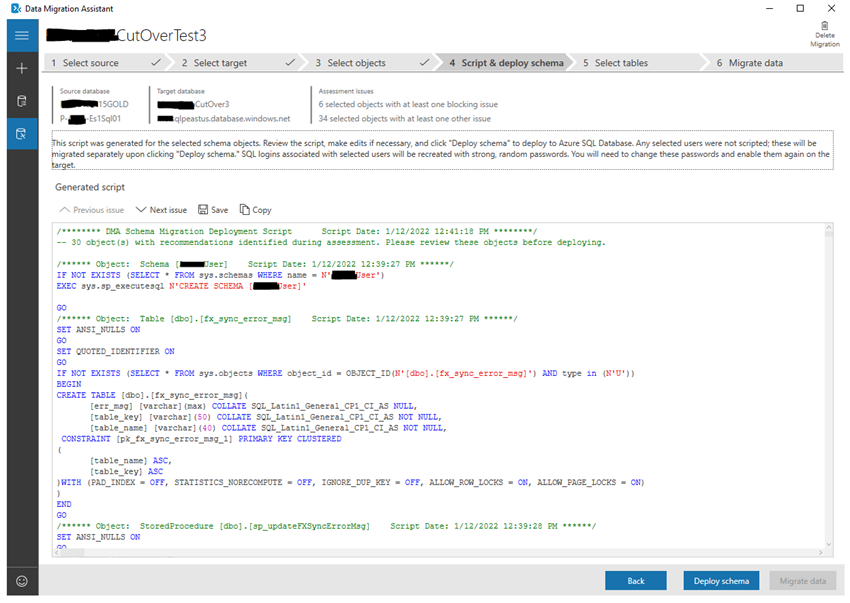Expand the Next issue chevron
This screenshot has height=603, width=850.
(x=140, y=210)
